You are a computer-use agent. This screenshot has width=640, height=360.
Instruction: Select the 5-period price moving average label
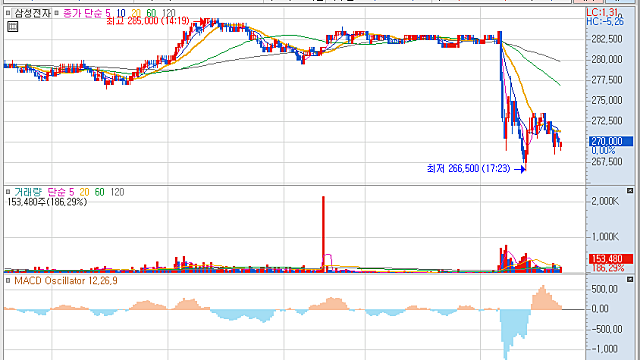click(x=108, y=13)
